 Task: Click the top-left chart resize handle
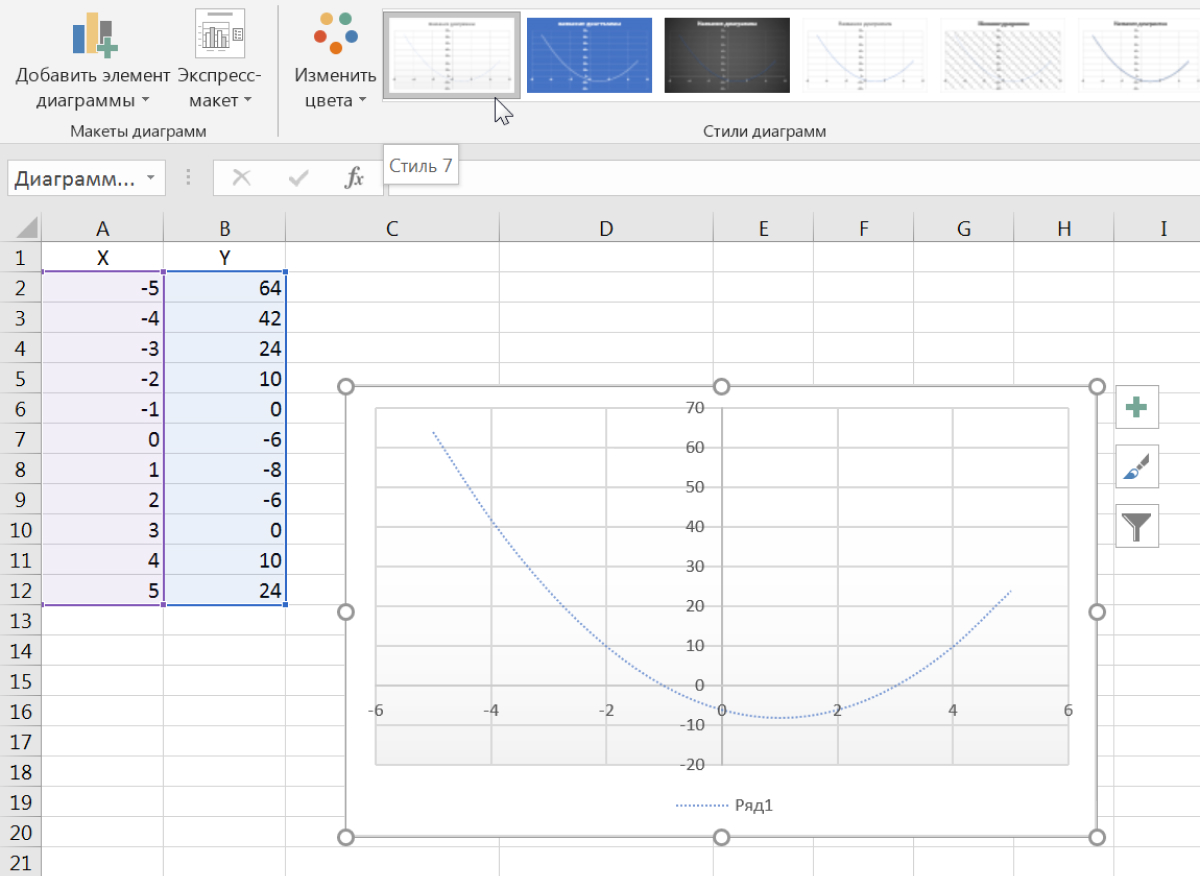coord(346,387)
